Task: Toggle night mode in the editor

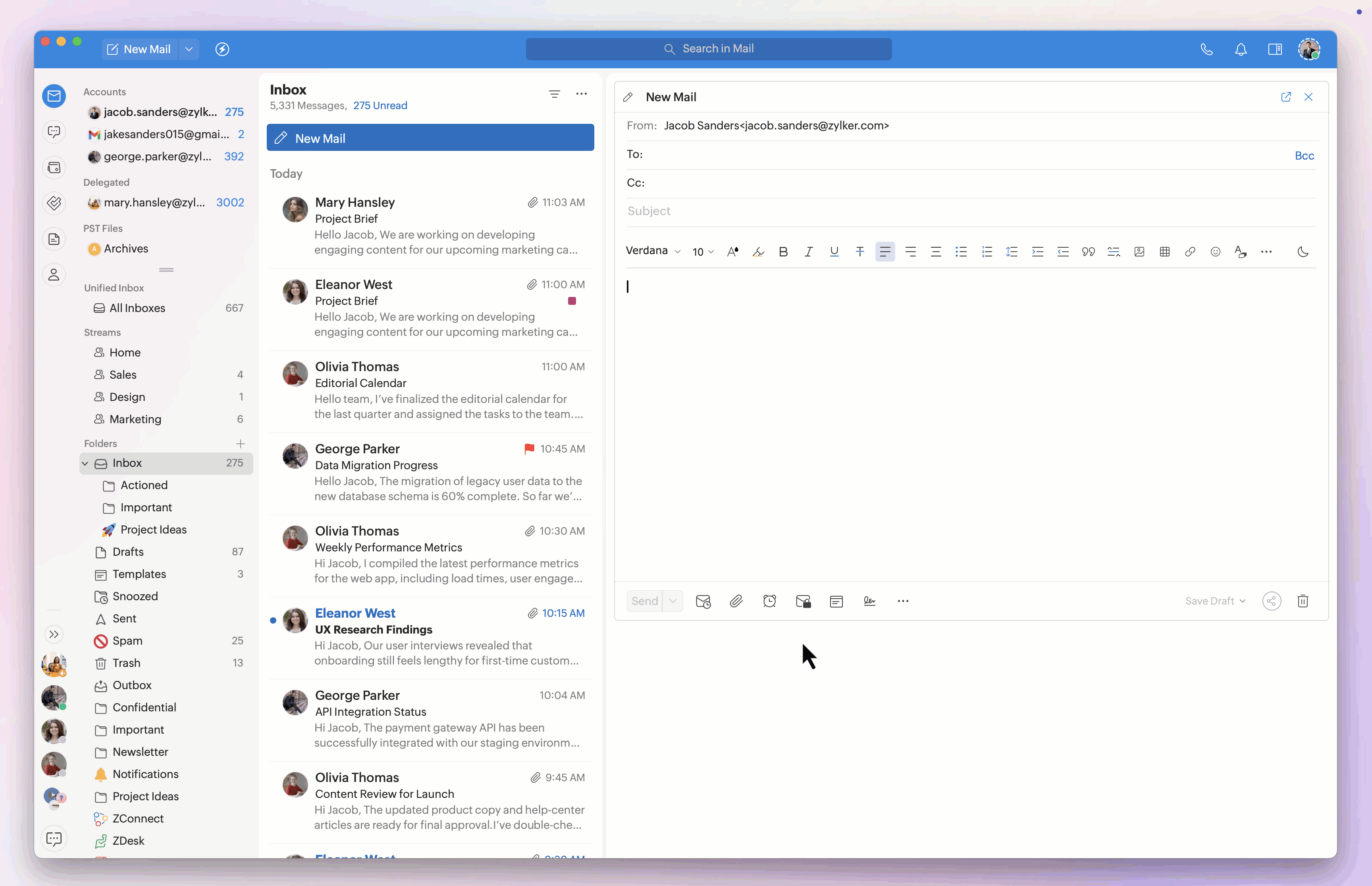Action: click(x=1303, y=251)
